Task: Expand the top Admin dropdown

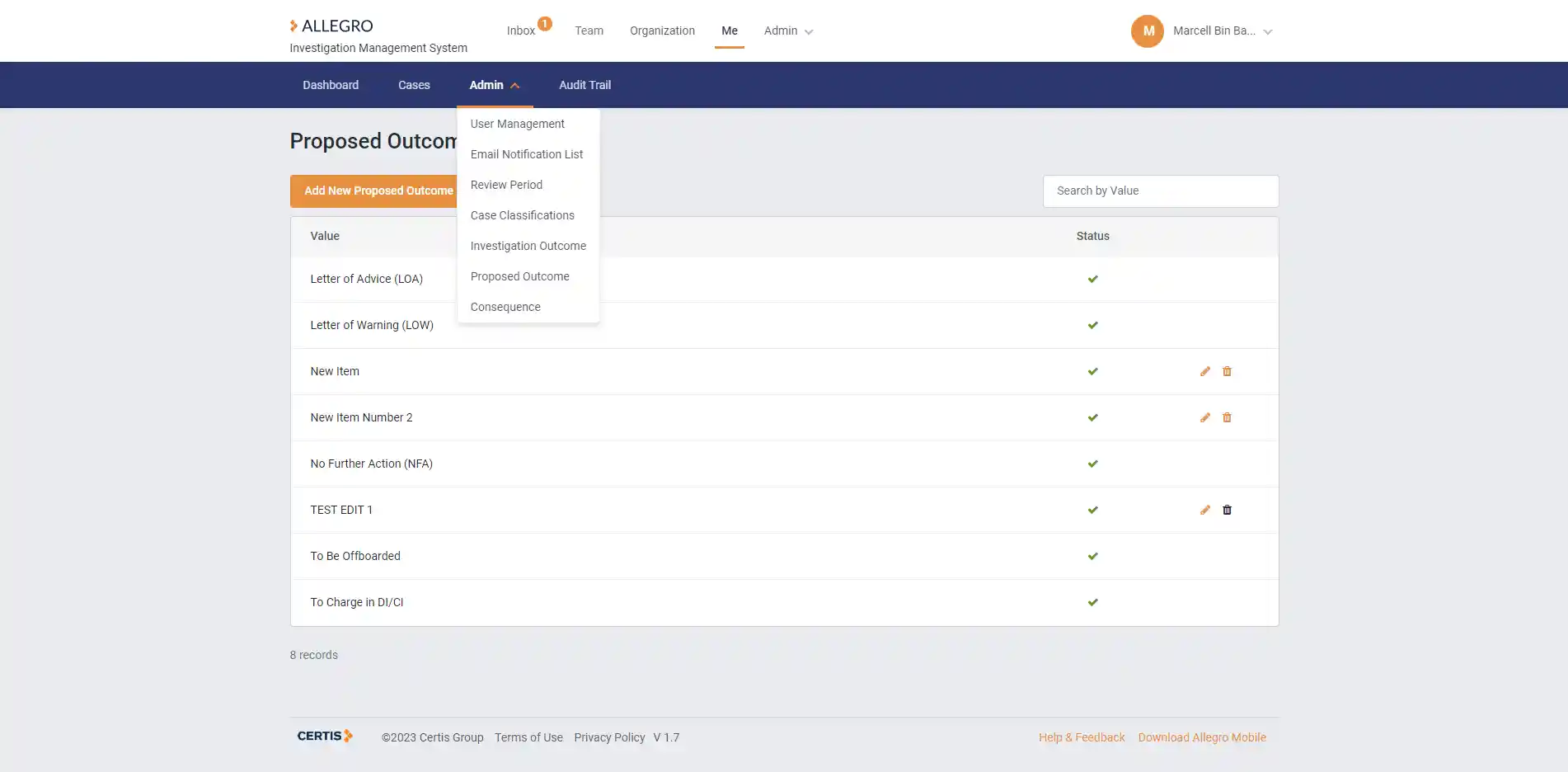Action: click(788, 31)
